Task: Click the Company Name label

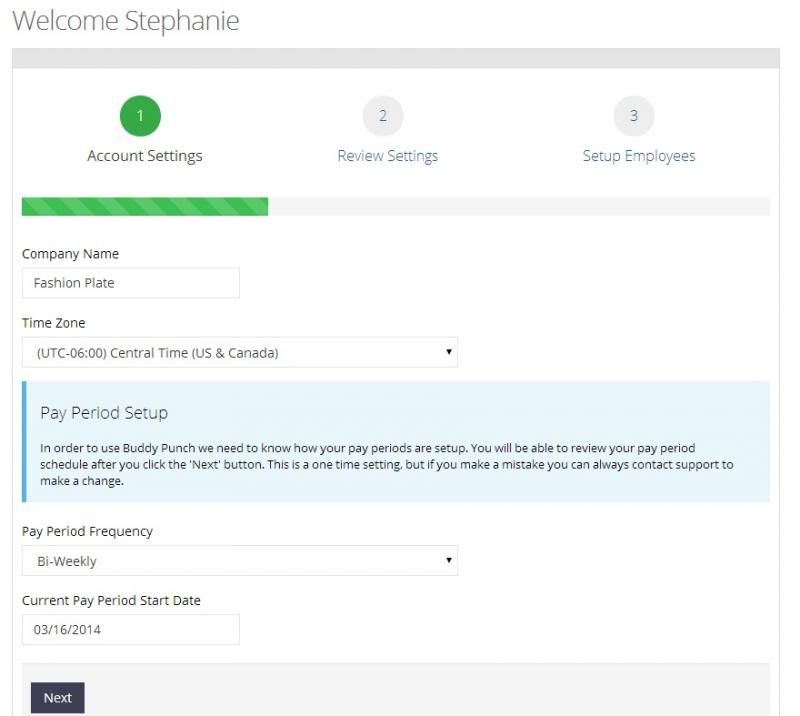Action: click(70, 254)
